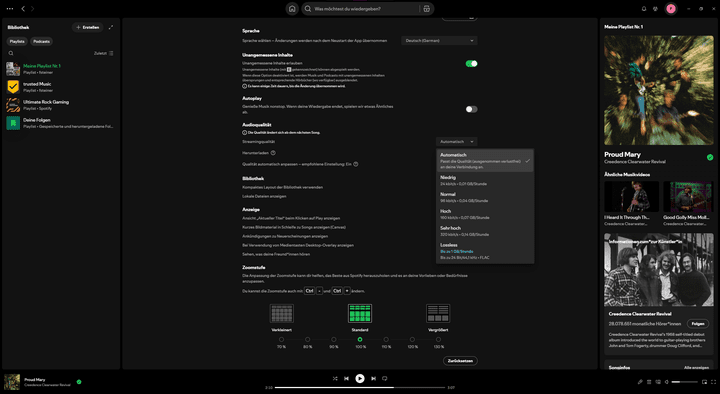720x394 pixels.
Task: Select the Lossless quality option
Action: [x=485, y=251]
